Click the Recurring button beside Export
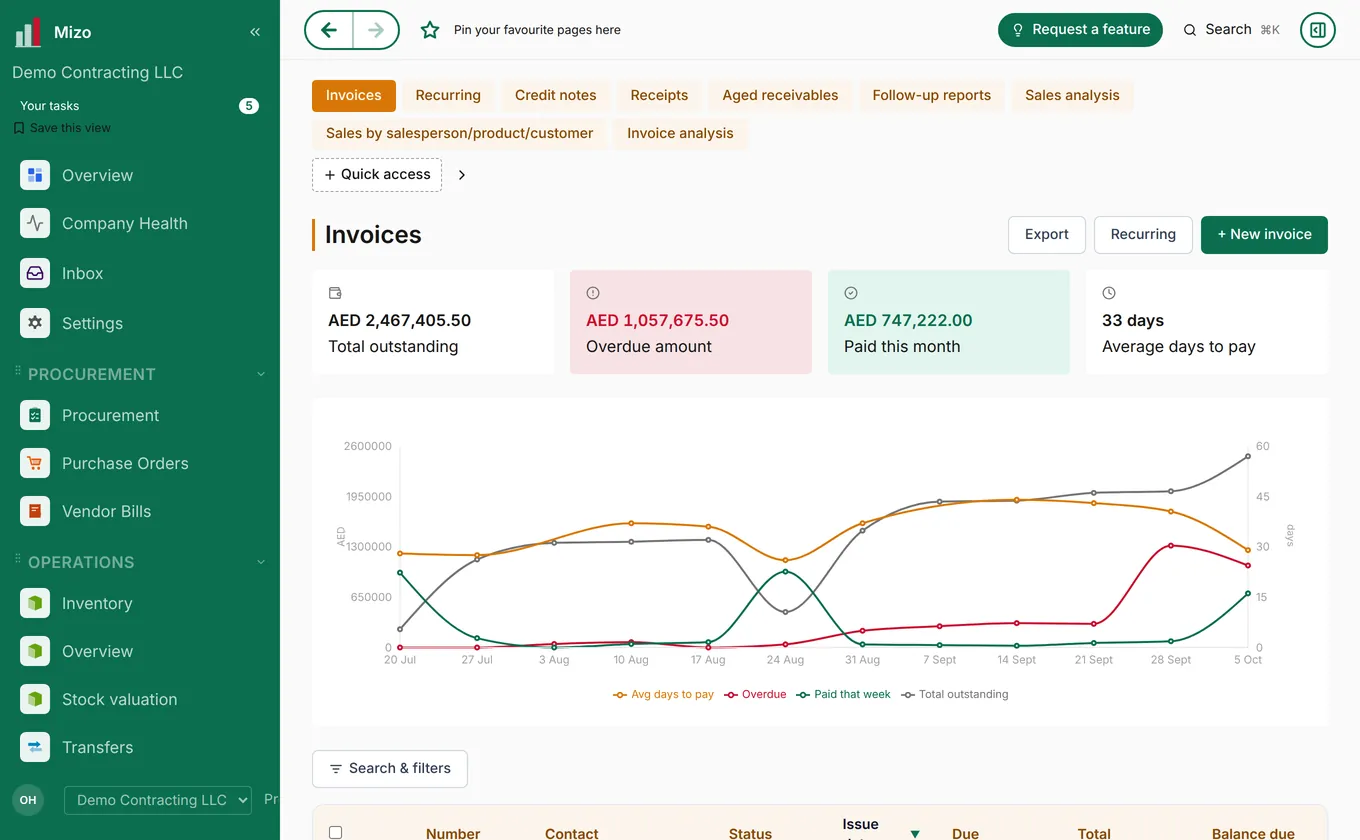 click(1143, 235)
